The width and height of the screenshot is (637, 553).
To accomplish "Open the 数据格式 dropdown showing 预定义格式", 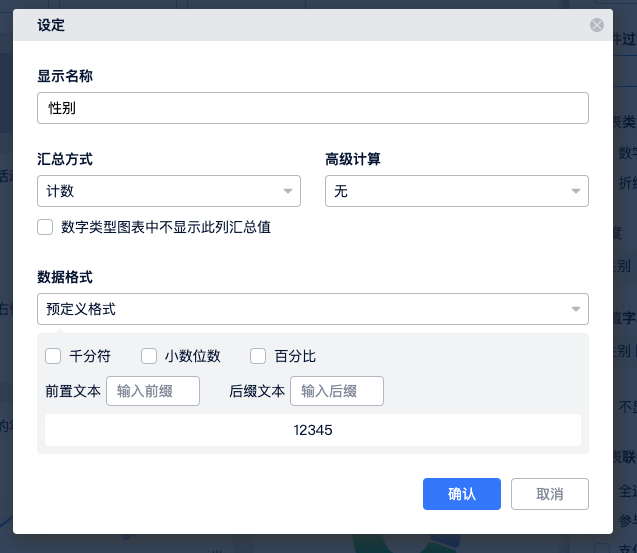I will click(x=312, y=309).
